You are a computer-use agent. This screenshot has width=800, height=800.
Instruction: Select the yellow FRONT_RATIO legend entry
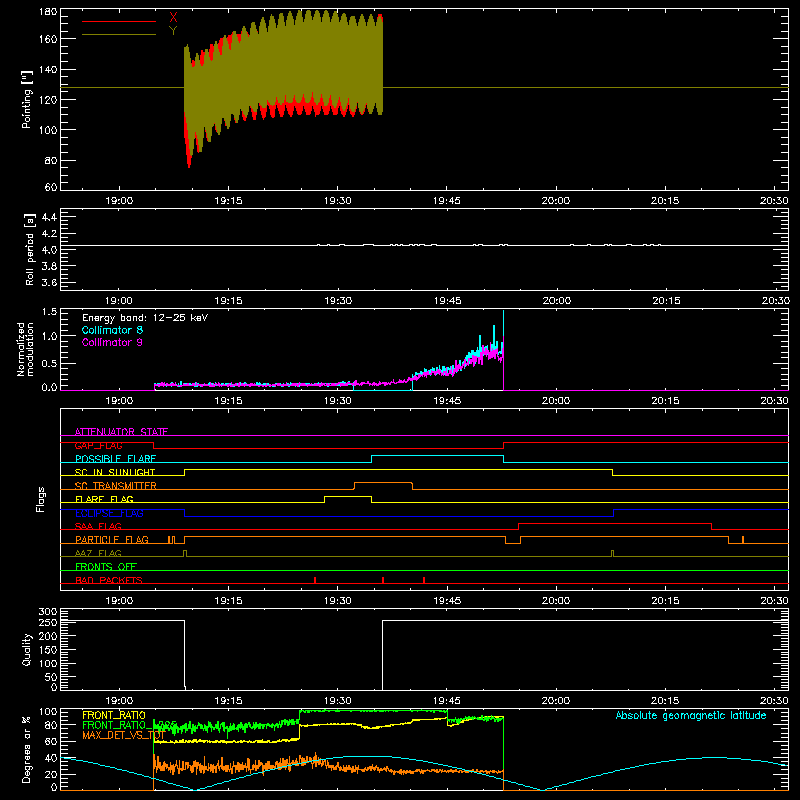click(x=114, y=715)
